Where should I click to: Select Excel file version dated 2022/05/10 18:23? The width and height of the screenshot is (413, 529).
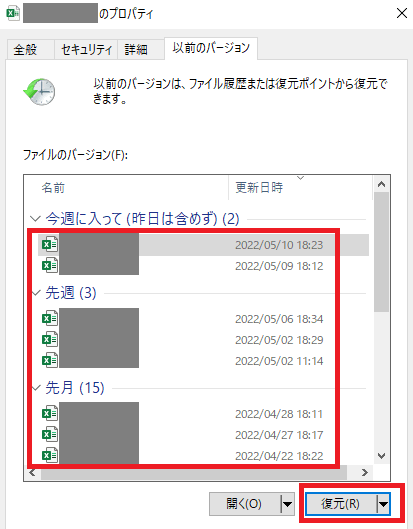click(x=203, y=245)
